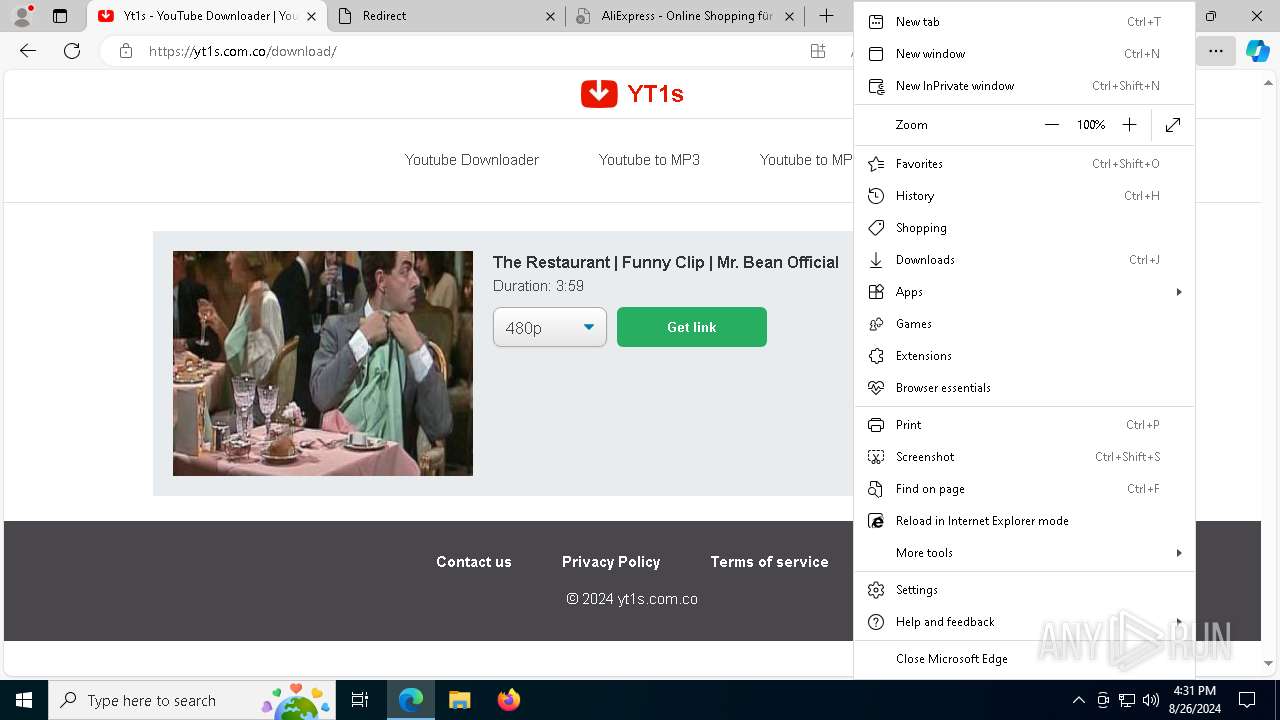Go back with the back arrow
Image resolution: width=1280 pixels, height=720 pixels.
click(x=28, y=51)
